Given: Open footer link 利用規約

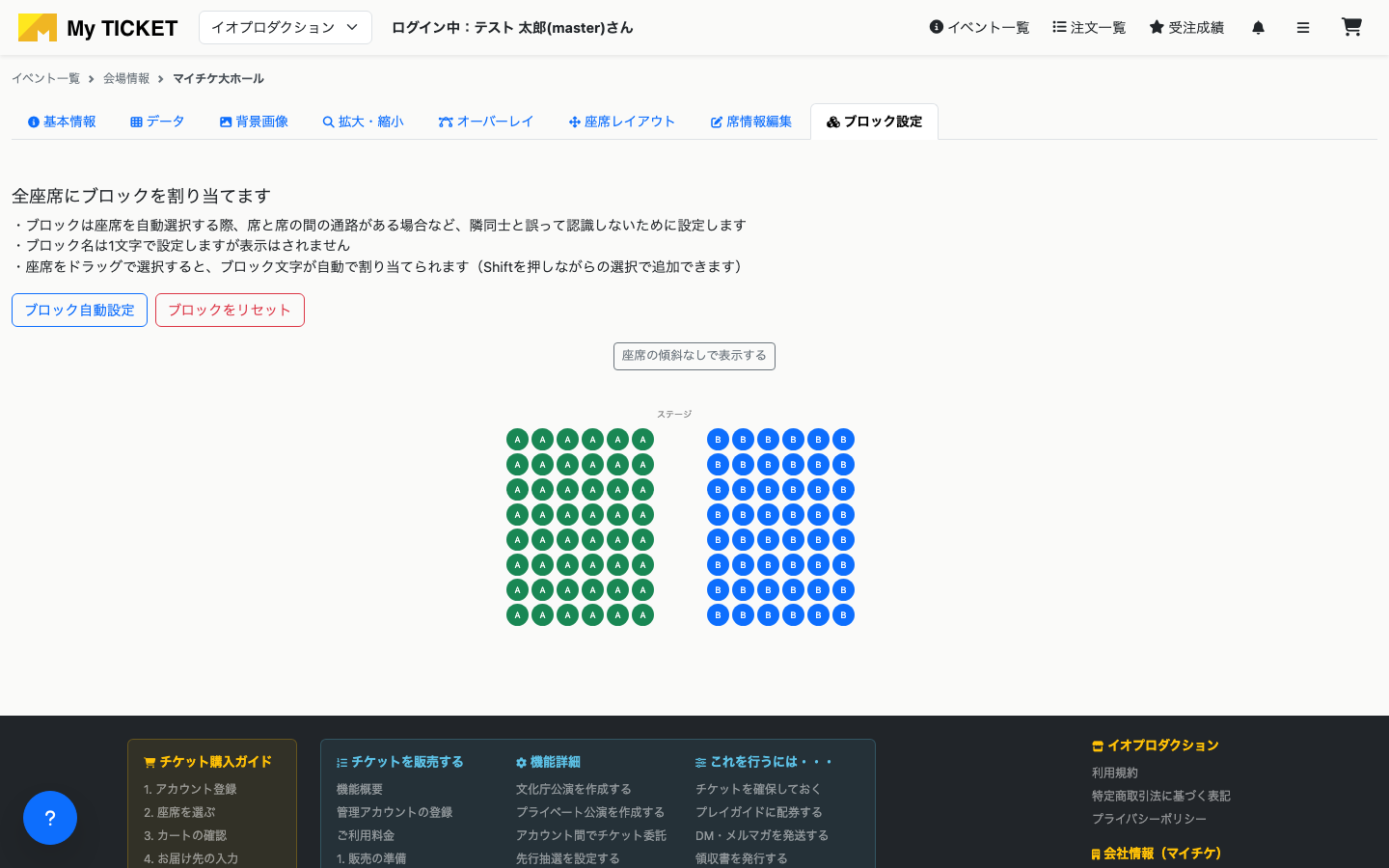Looking at the screenshot, I should point(1115,773).
